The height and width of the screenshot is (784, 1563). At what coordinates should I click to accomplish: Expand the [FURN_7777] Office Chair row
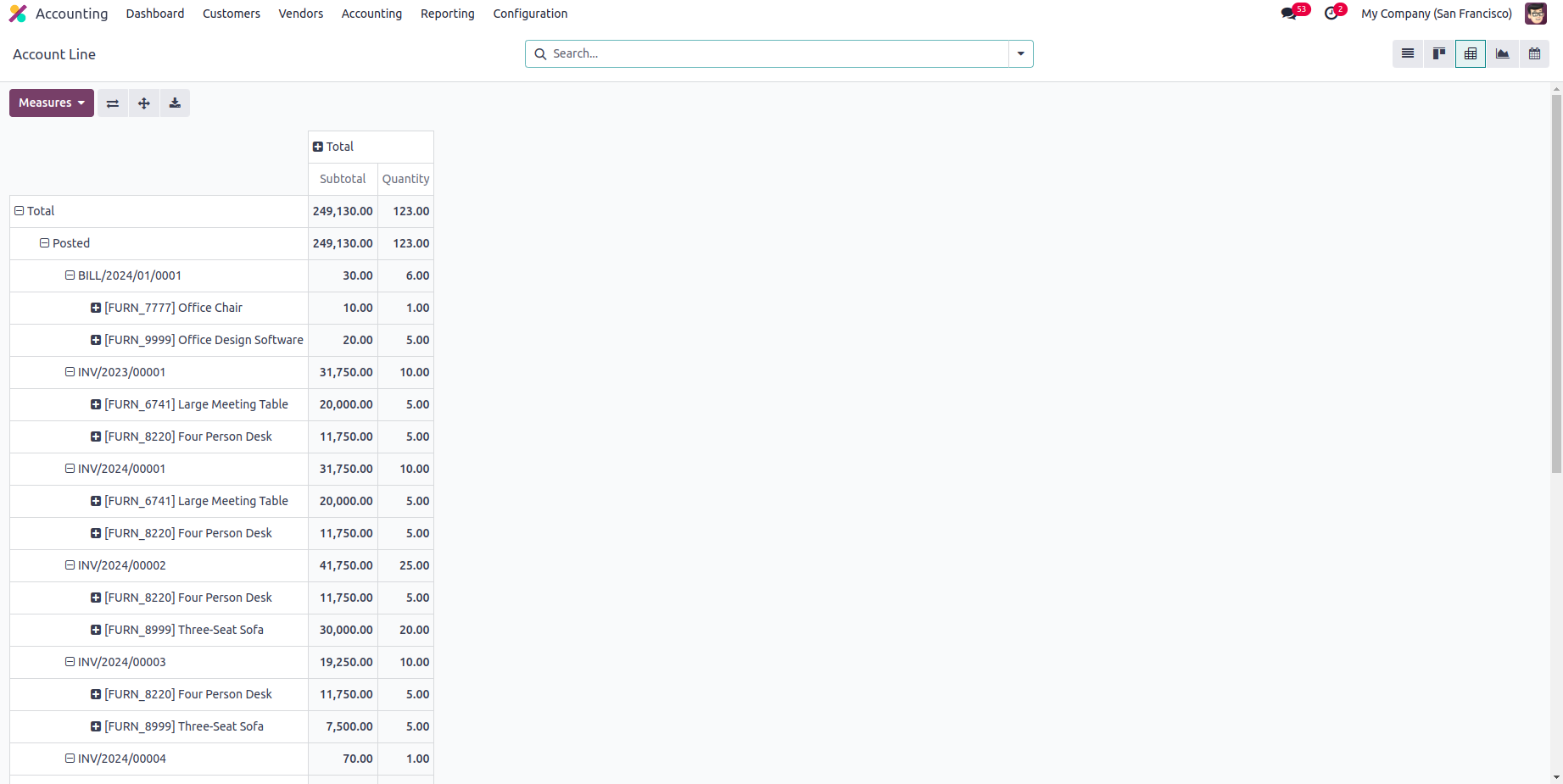(96, 308)
